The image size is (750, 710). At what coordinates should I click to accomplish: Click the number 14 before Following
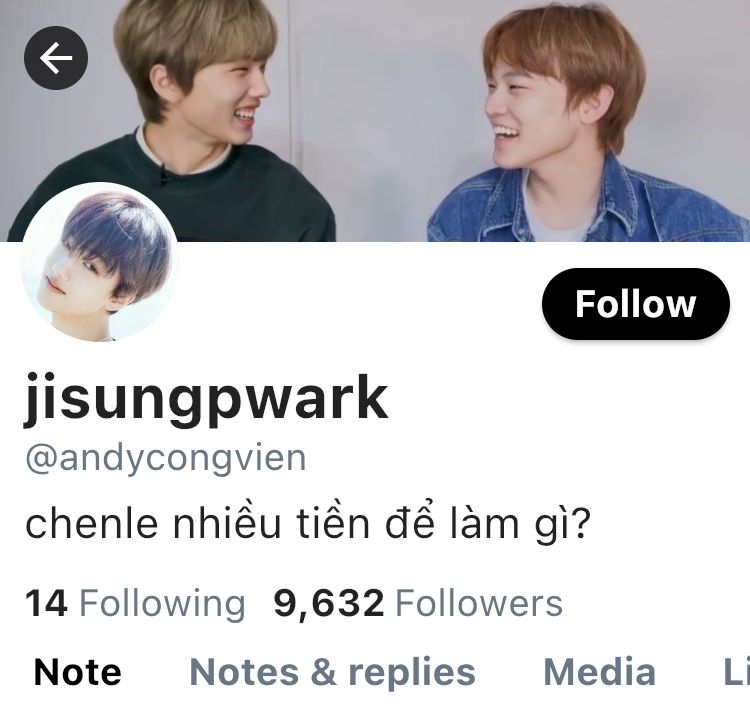pos(46,603)
